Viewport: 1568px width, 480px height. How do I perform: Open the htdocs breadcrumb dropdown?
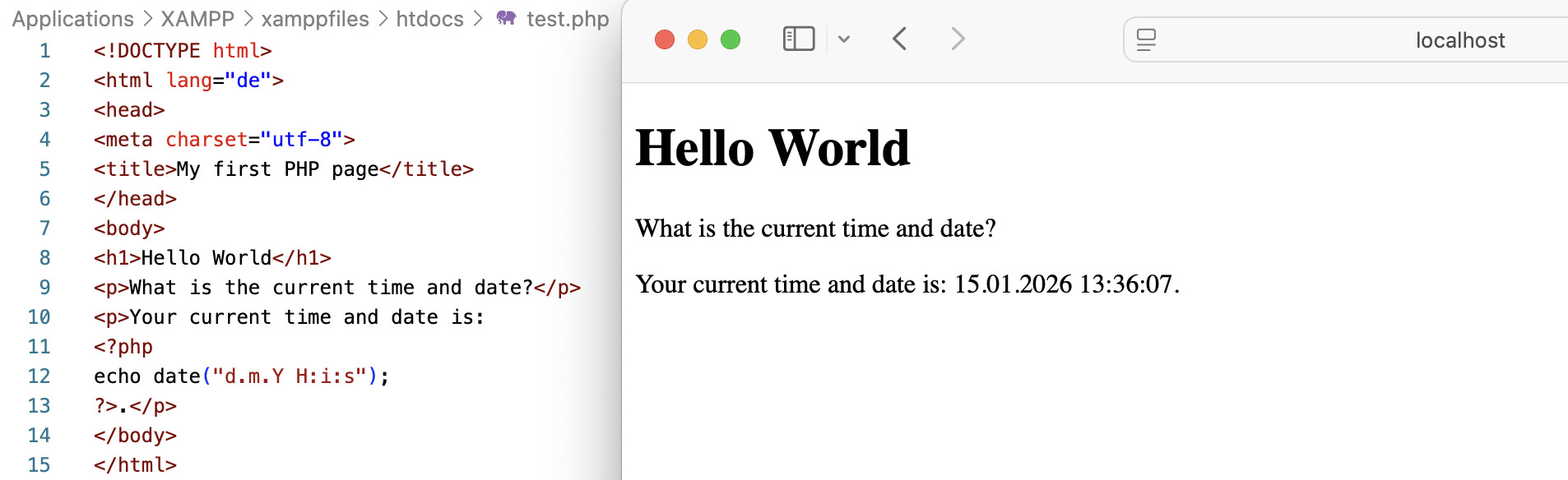click(x=429, y=19)
